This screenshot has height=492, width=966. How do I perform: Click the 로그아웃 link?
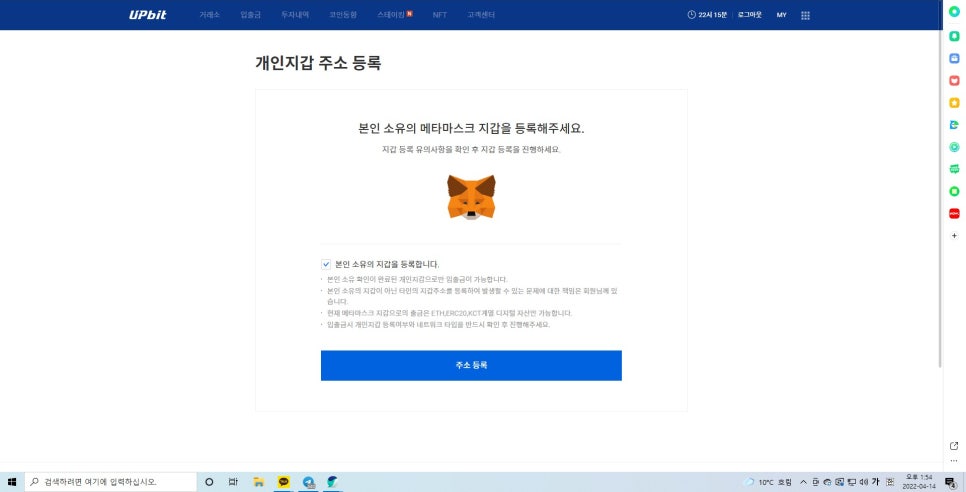pyautogui.click(x=750, y=15)
